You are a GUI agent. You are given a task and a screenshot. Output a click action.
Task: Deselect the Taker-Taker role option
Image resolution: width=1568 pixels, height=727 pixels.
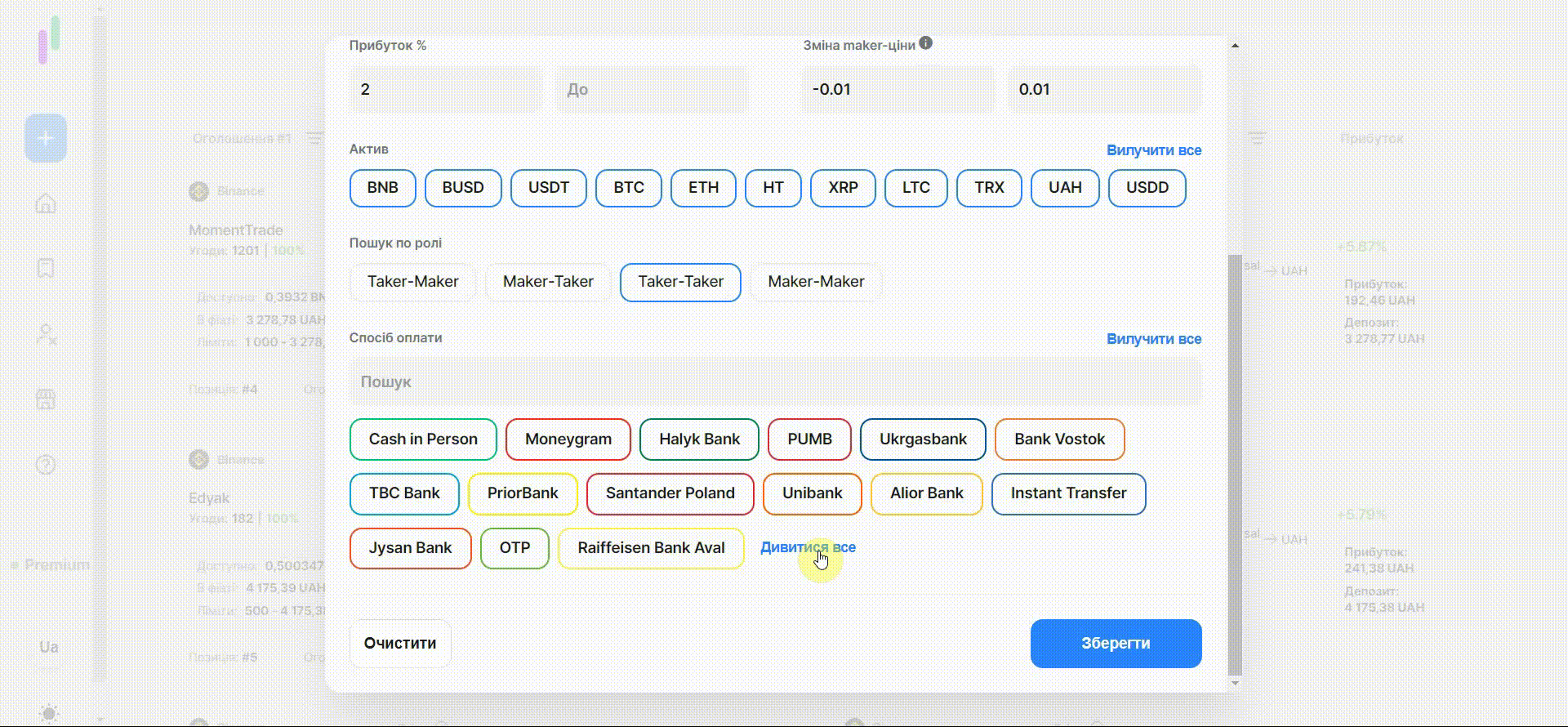tap(680, 282)
